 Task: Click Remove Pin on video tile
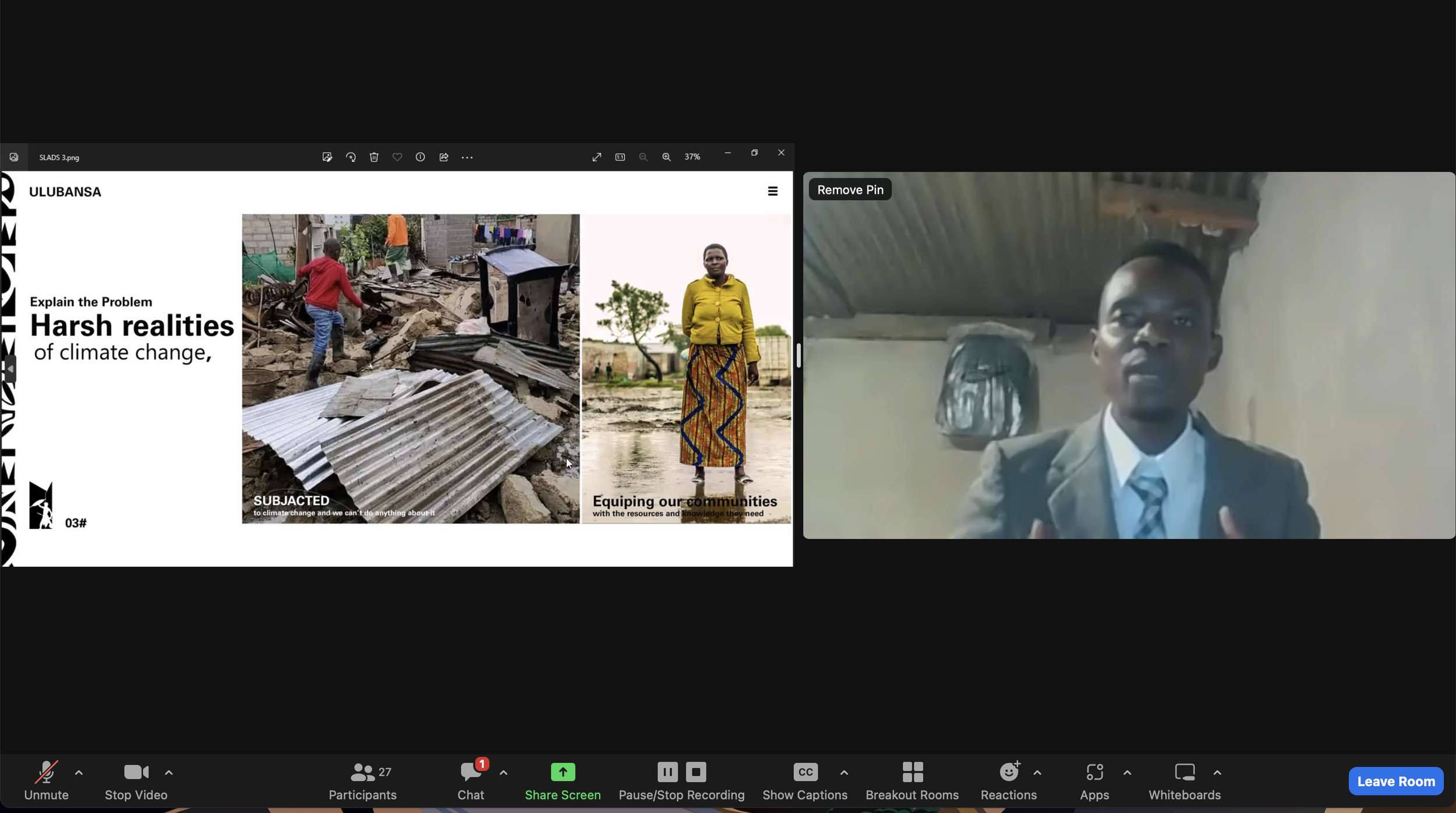[850, 189]
